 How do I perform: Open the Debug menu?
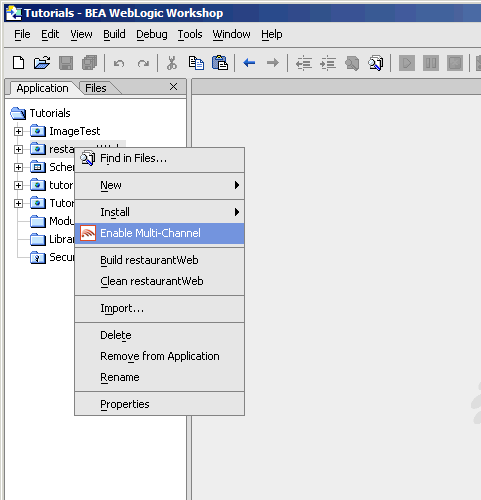(152, 34)
